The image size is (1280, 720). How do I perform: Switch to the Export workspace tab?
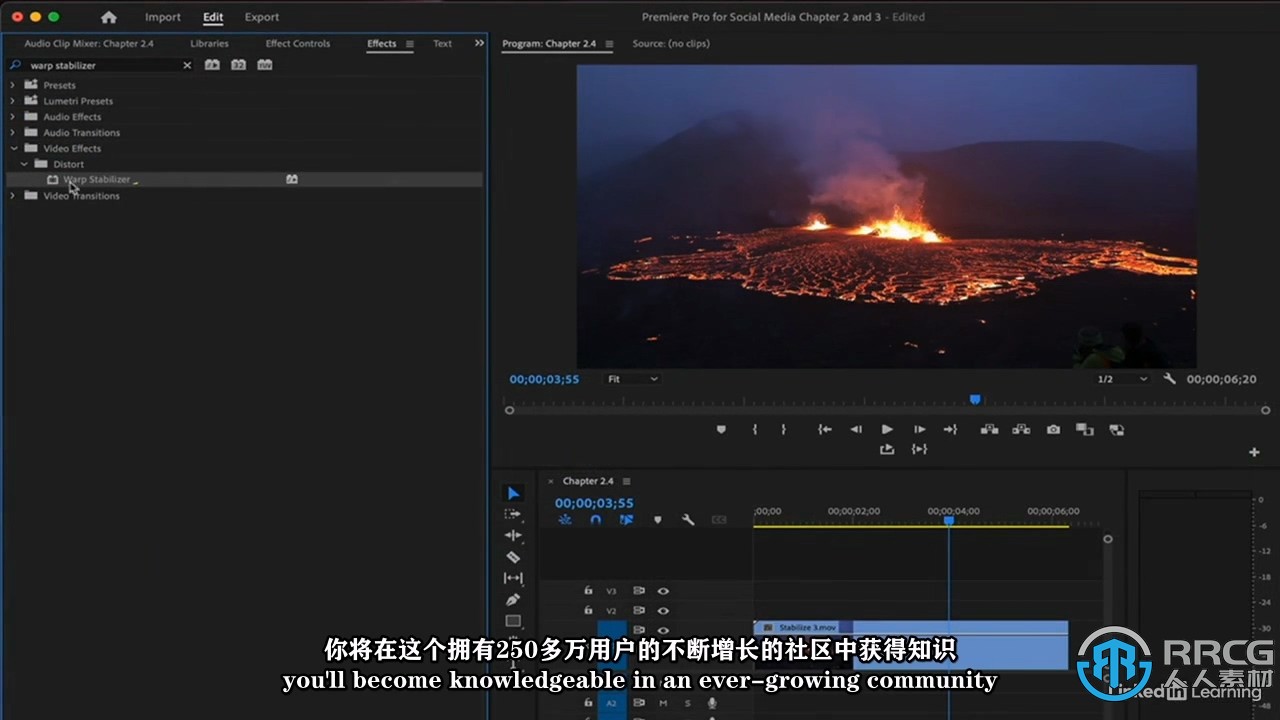[262, 17]
